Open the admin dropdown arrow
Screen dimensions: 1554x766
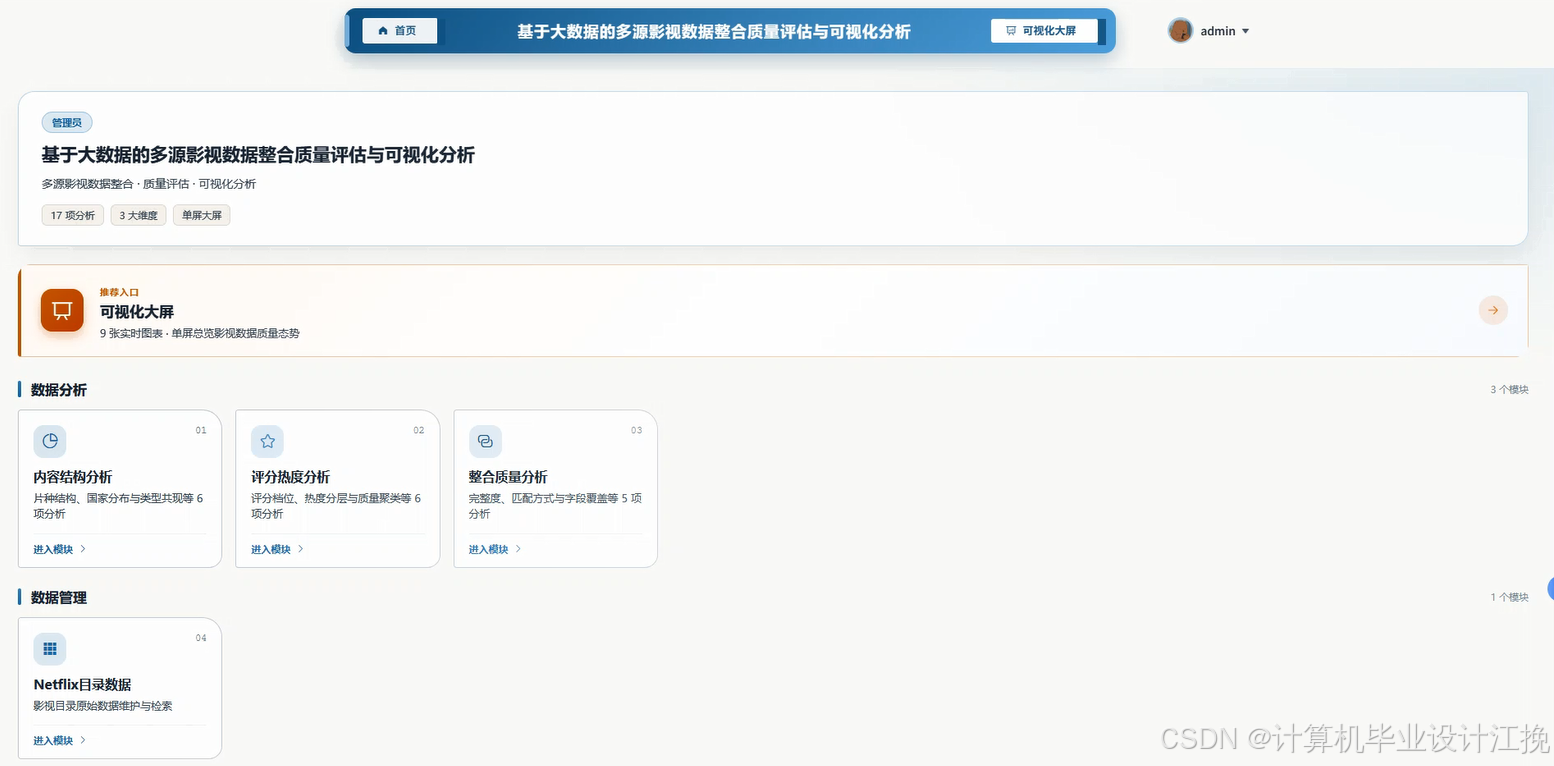1245,31
